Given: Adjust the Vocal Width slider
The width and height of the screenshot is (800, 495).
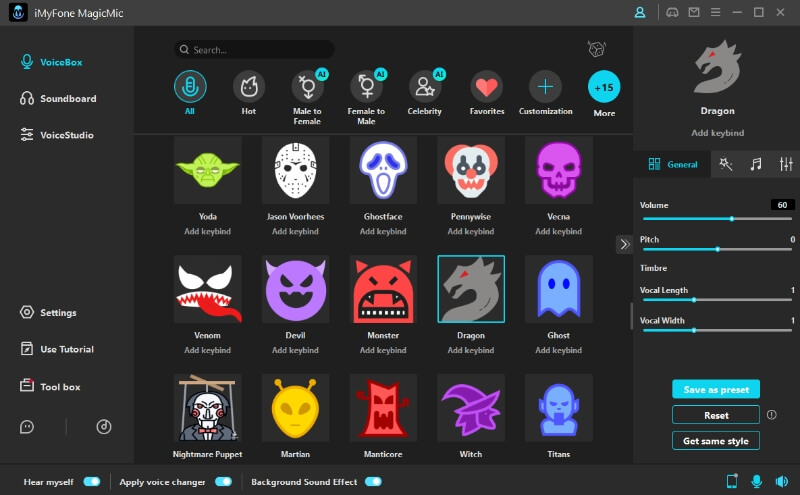Looking at the screenshot, I should (717, 330).
